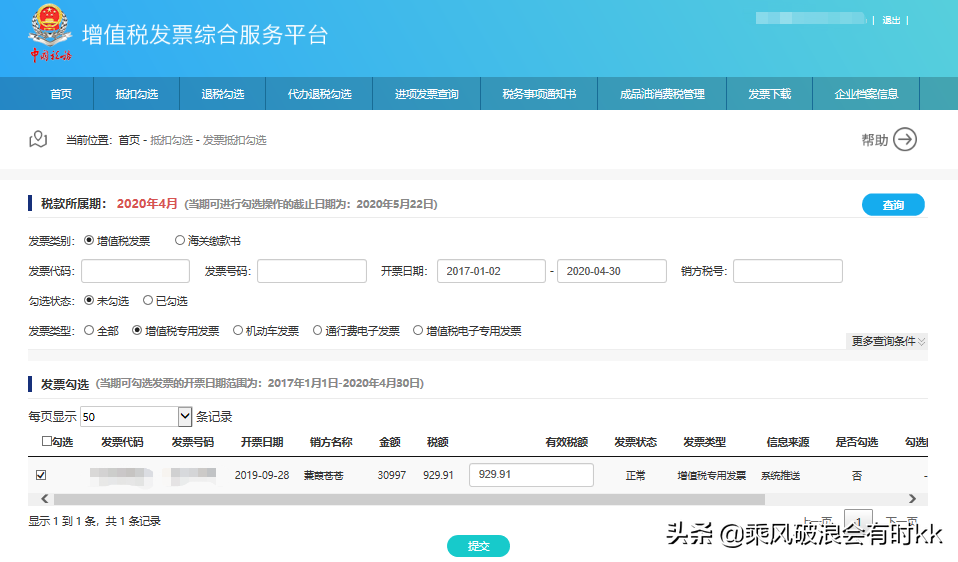Select the 未勾选 status radio button
The width and height of the screenshot is (958, 562).
(x=89, y=300)
